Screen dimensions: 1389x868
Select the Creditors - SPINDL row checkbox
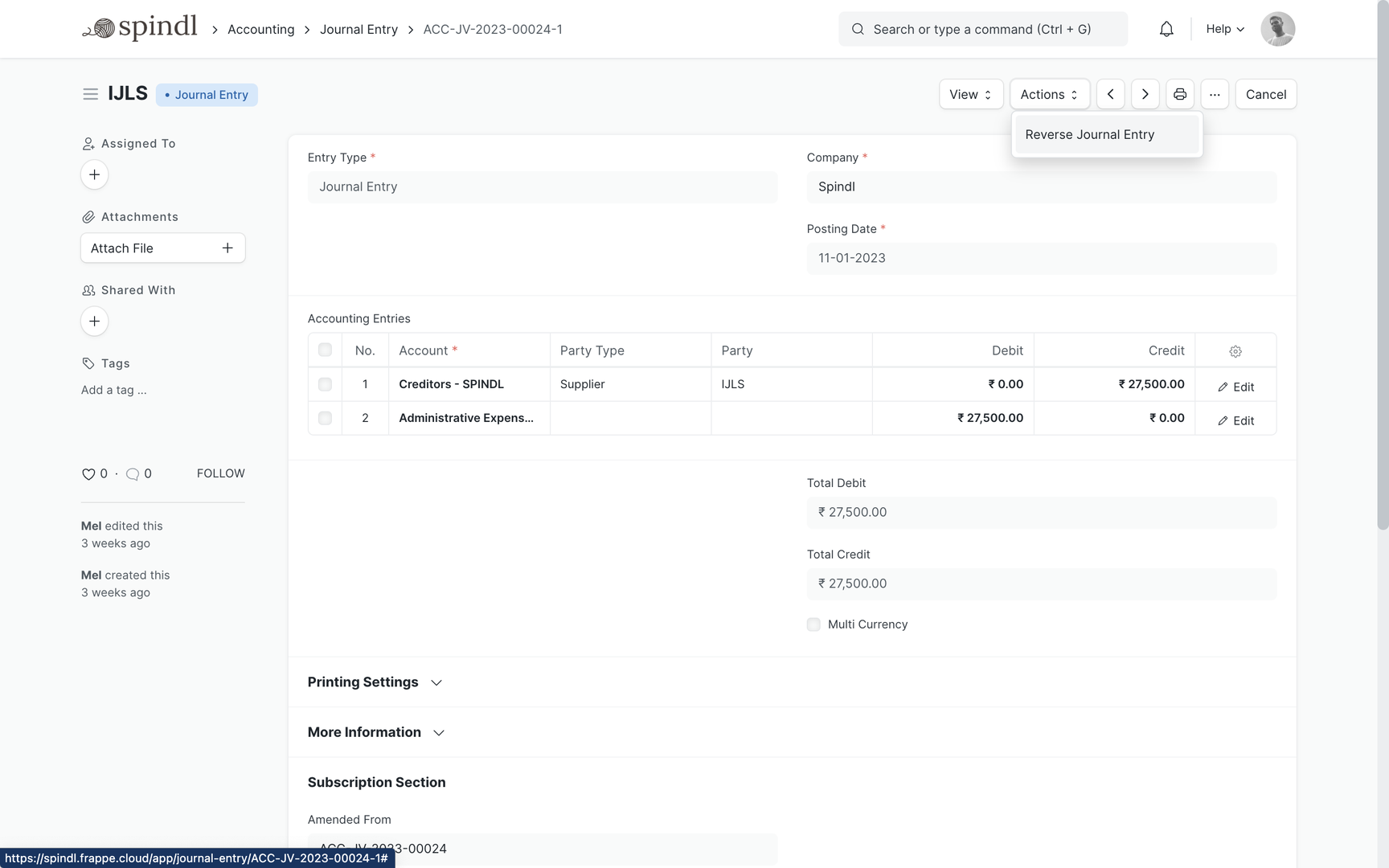(x=325, y=384)
